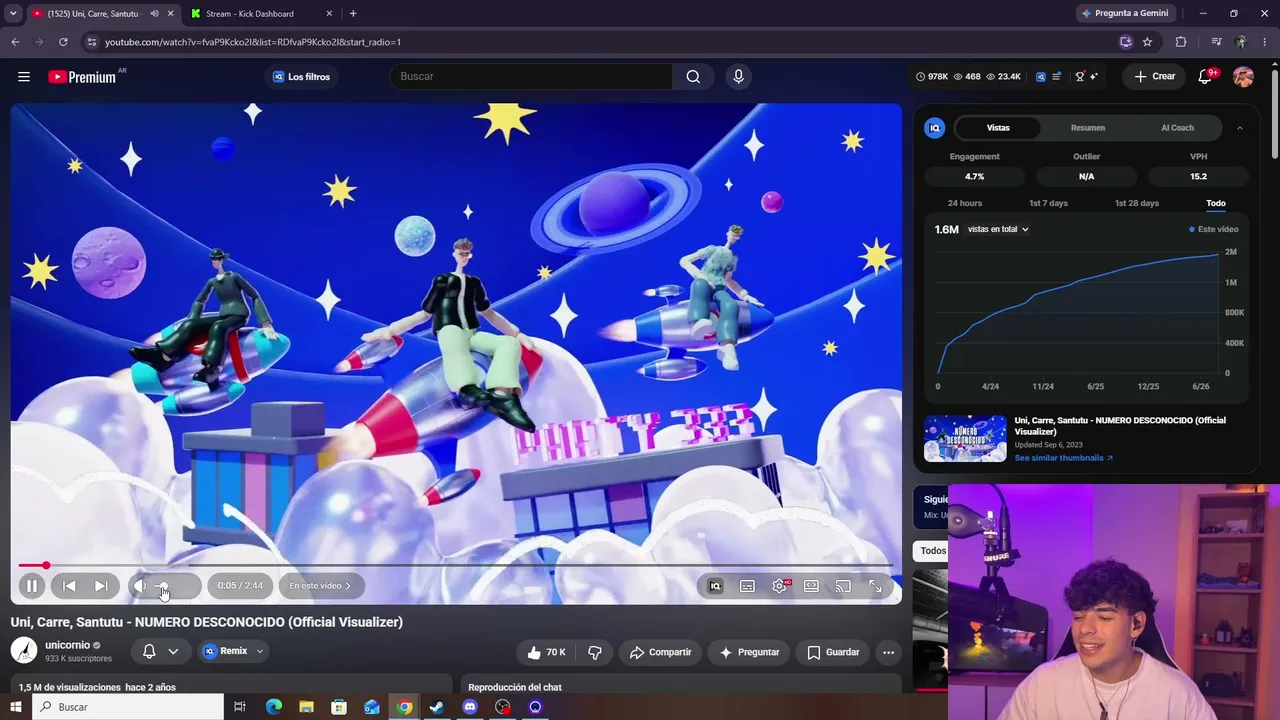
Task: Like the video with 70 K likes
Action: click(546, 652)
